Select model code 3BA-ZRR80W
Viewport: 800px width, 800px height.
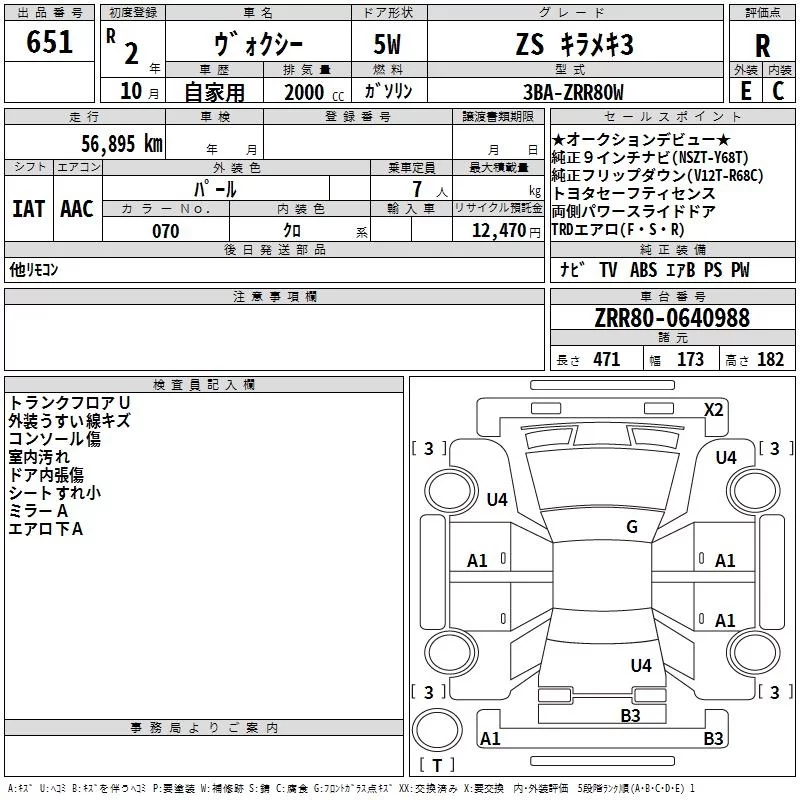point(573,92)
